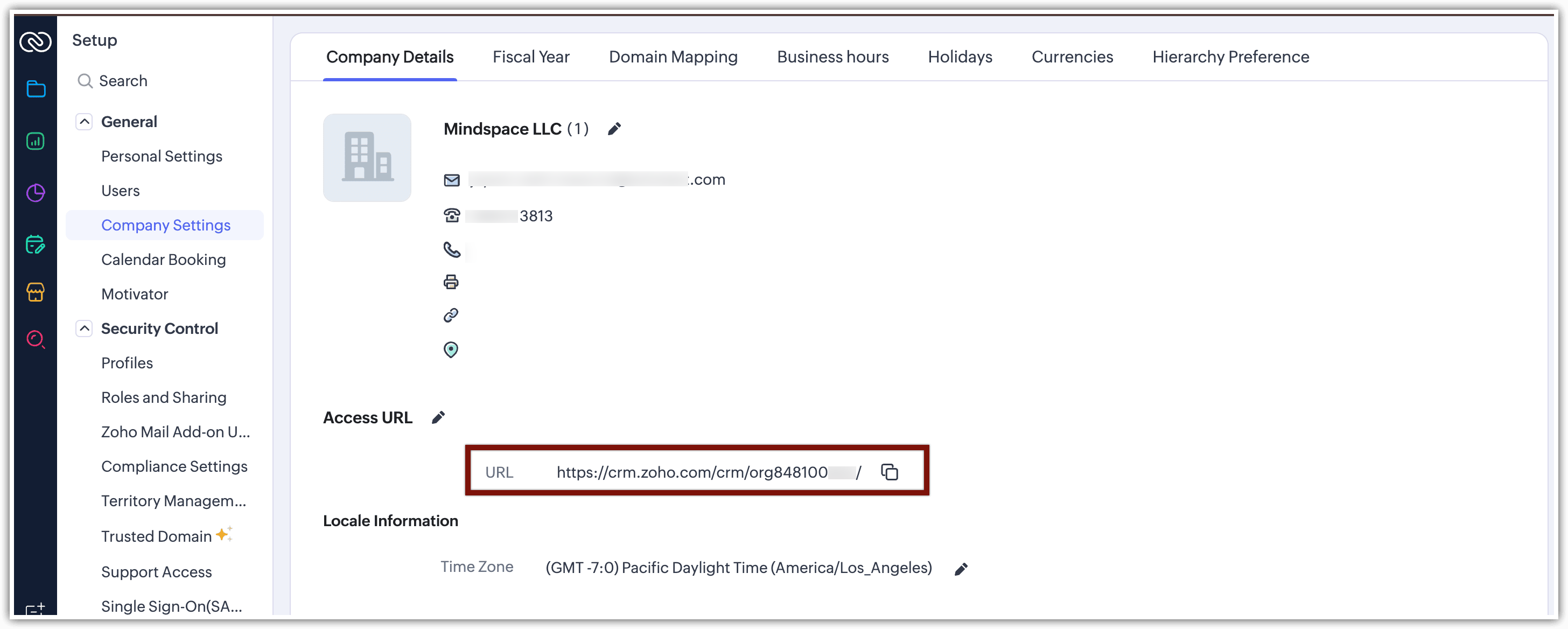Open the pie chart analytics sidebar icon
Screen dimensions: 1568x629
point(36,193)
